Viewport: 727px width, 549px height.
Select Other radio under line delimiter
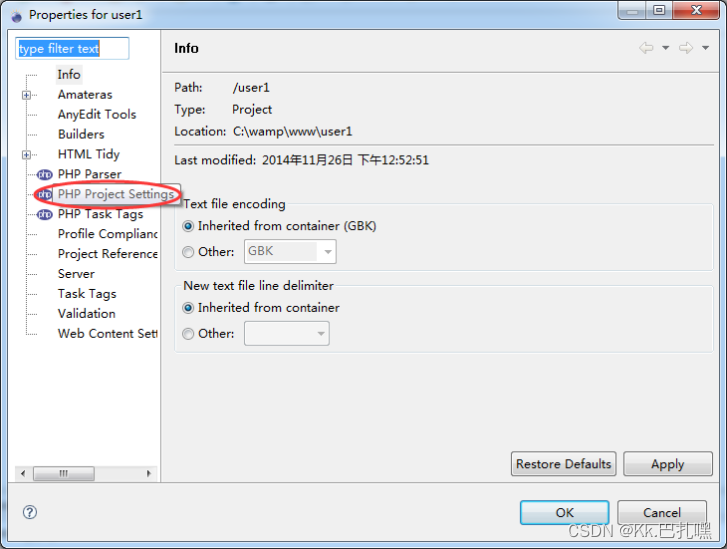tap(188, 334)
